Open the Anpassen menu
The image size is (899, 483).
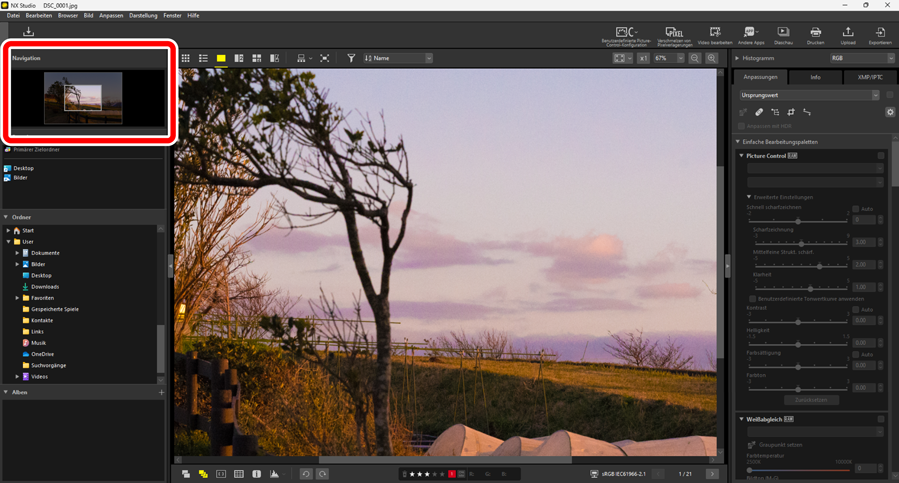pos(111,16)
